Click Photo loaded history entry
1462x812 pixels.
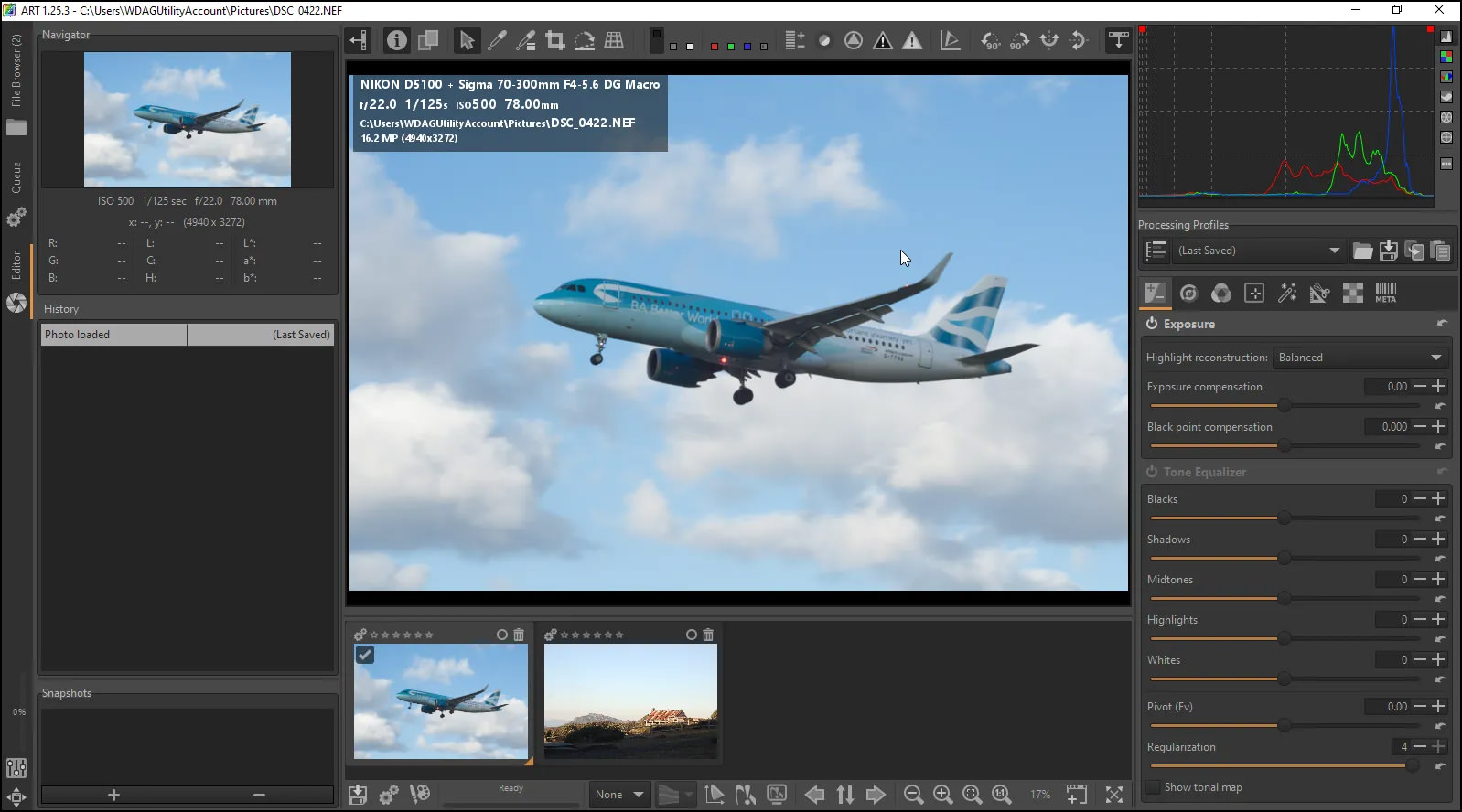coord(113,335)
